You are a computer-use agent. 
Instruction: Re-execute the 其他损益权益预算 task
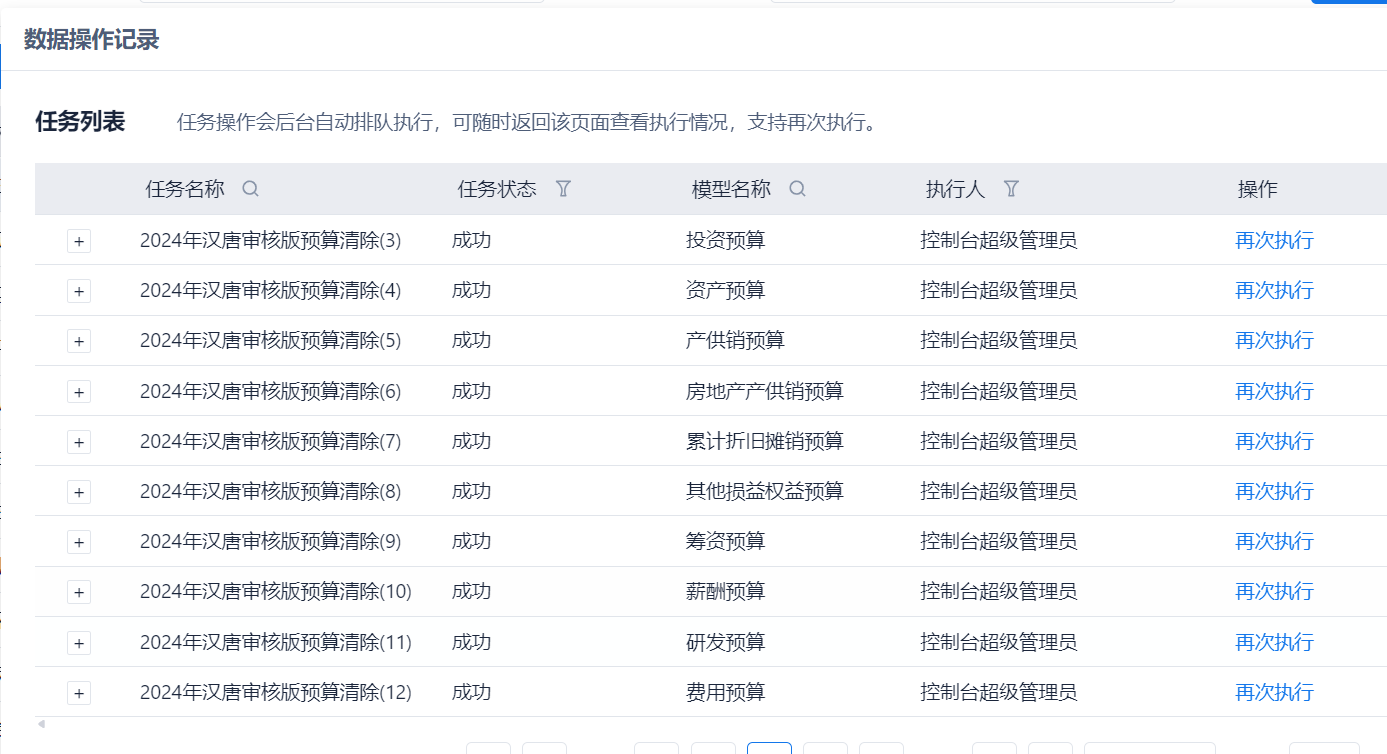coord(1274,491)
